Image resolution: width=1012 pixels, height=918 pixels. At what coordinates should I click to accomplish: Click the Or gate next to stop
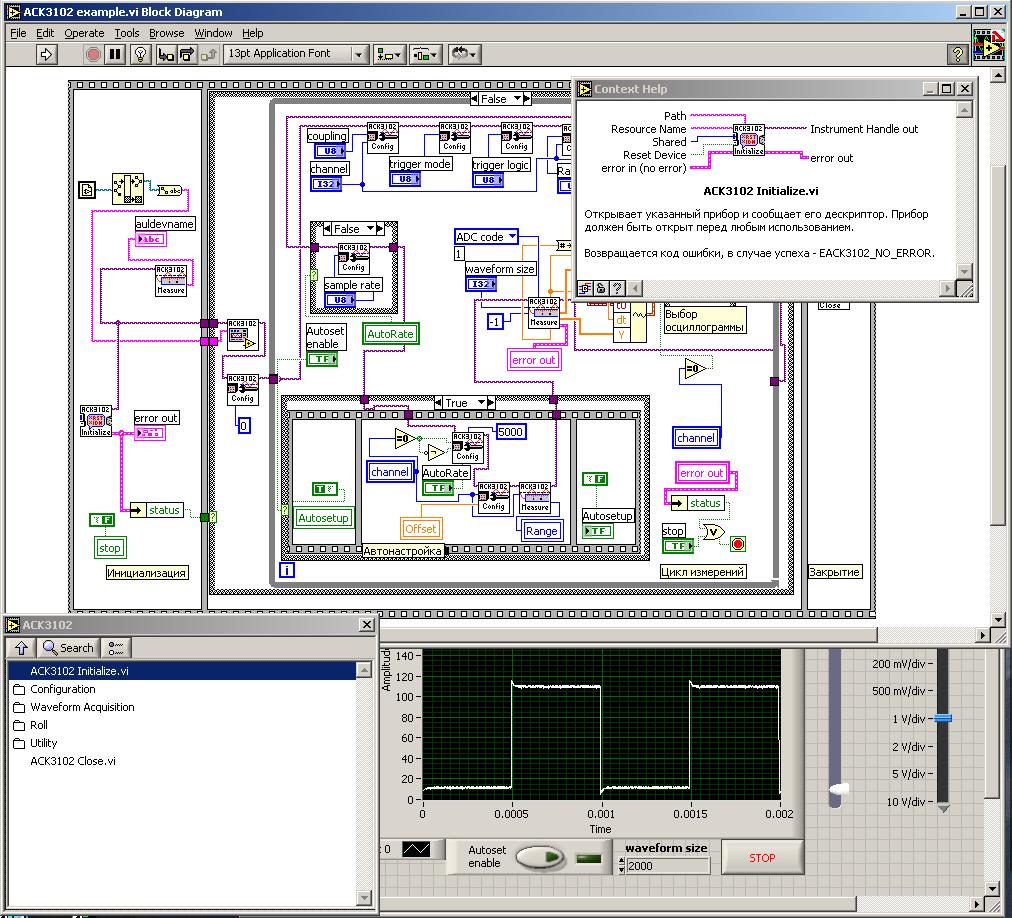[x=712, y=533]
